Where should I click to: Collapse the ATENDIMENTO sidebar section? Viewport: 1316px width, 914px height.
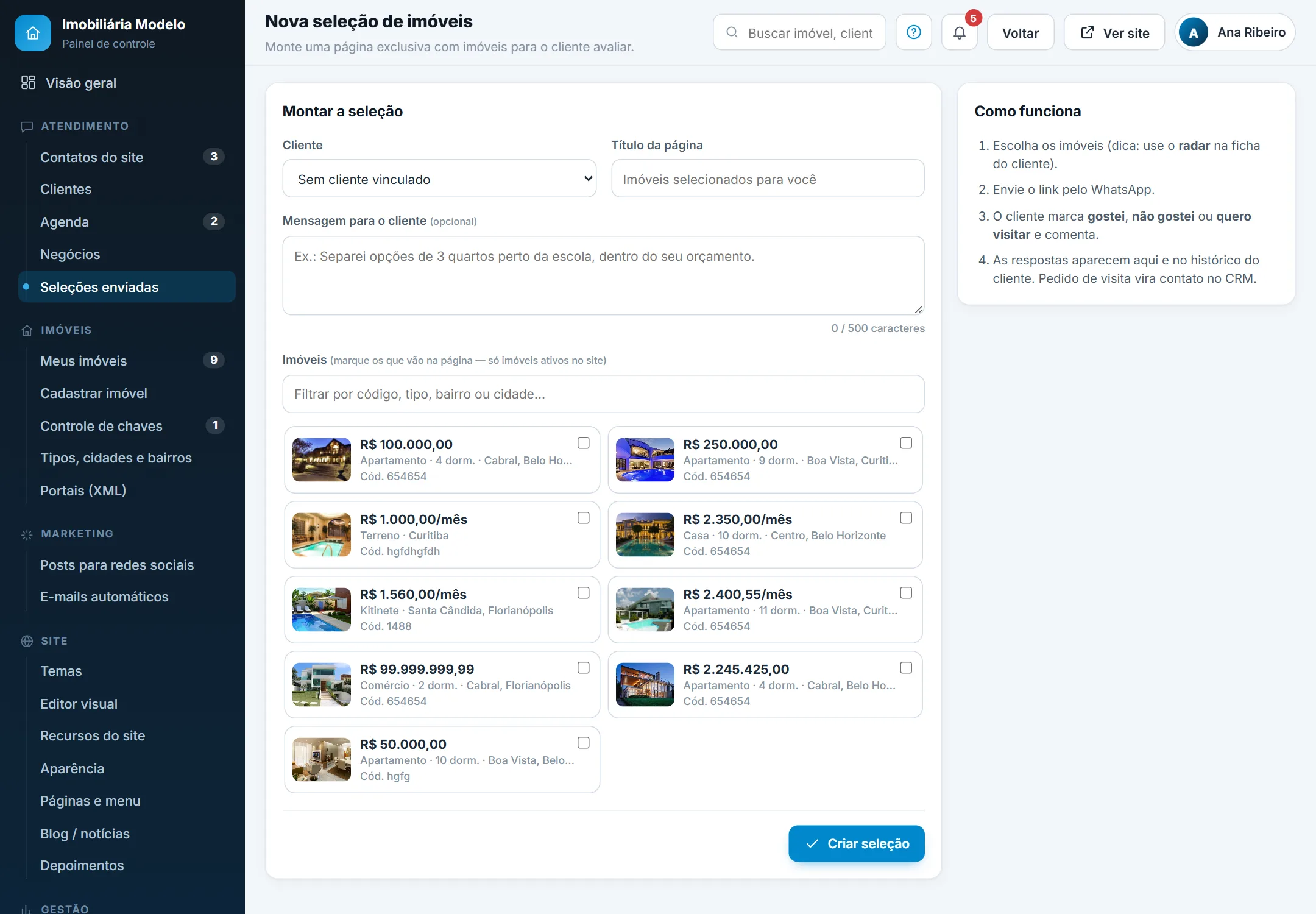click(85, 126)
